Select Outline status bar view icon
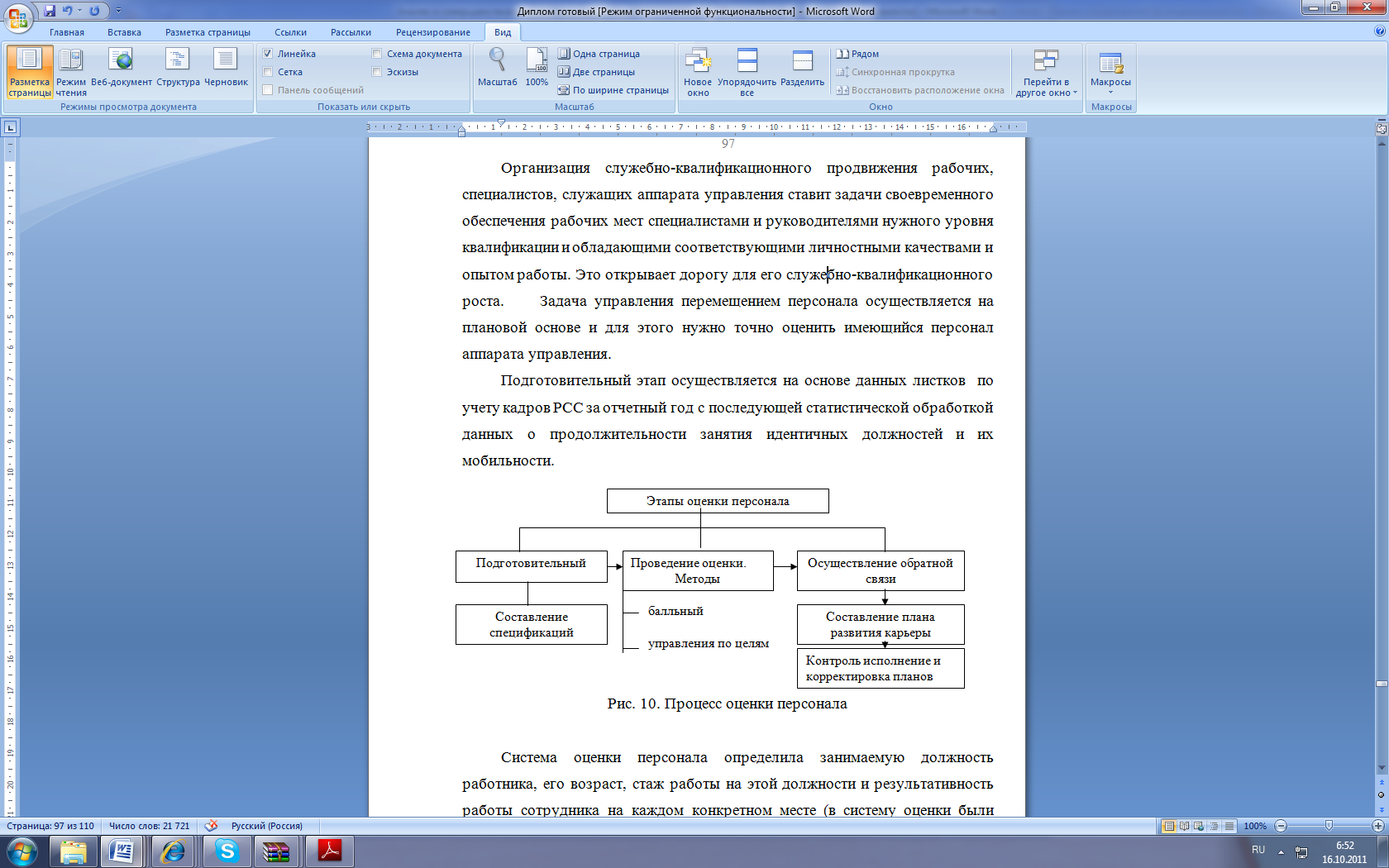1389x868 pixels. coord(1214,826)
